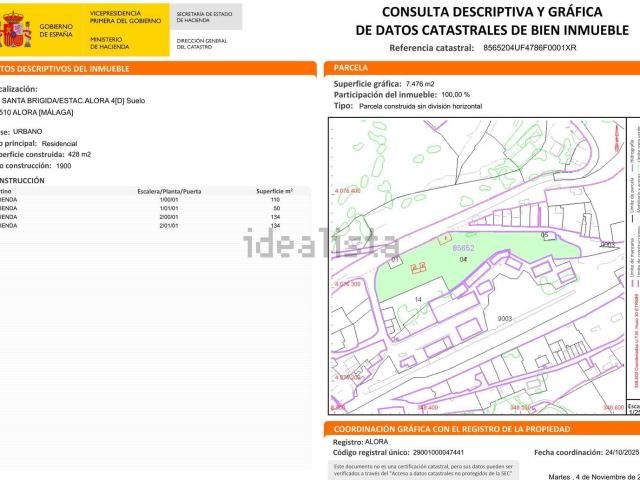Select the 'GOBIERNO DE ESPAÑA' text

56,31
